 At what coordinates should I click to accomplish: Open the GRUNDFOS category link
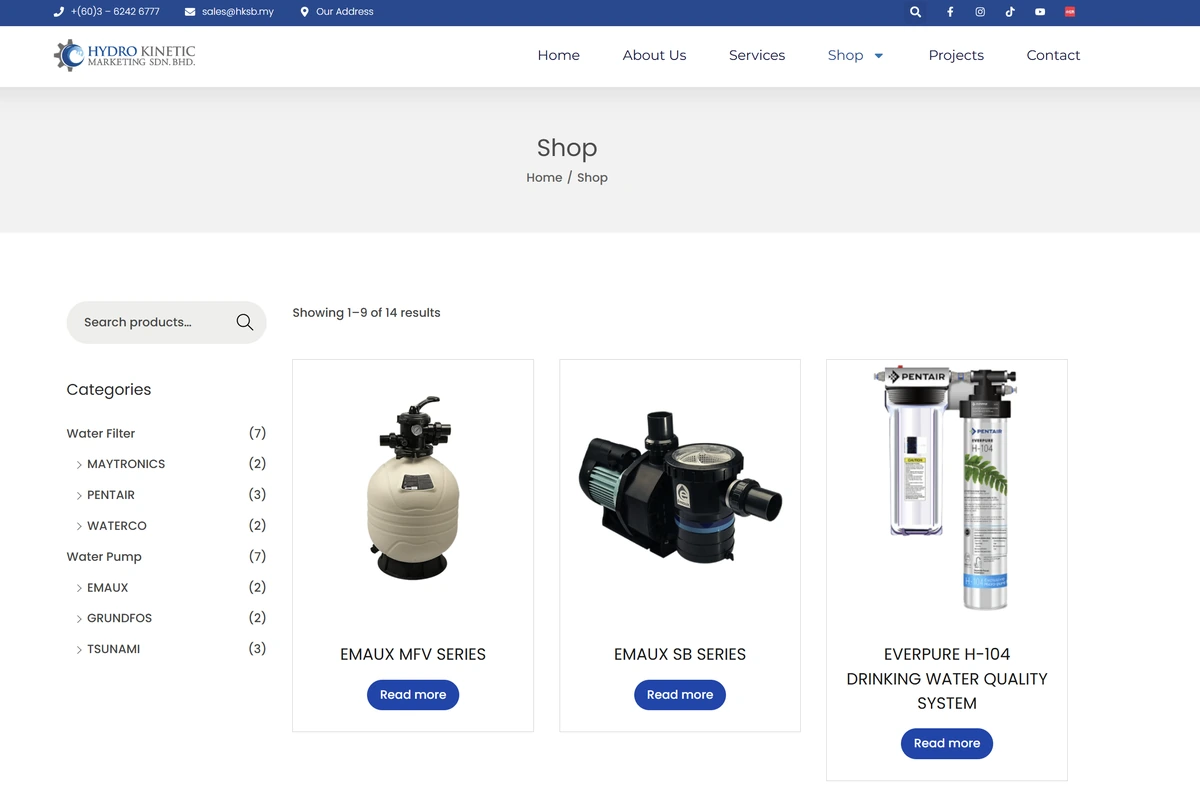[120, 618]
